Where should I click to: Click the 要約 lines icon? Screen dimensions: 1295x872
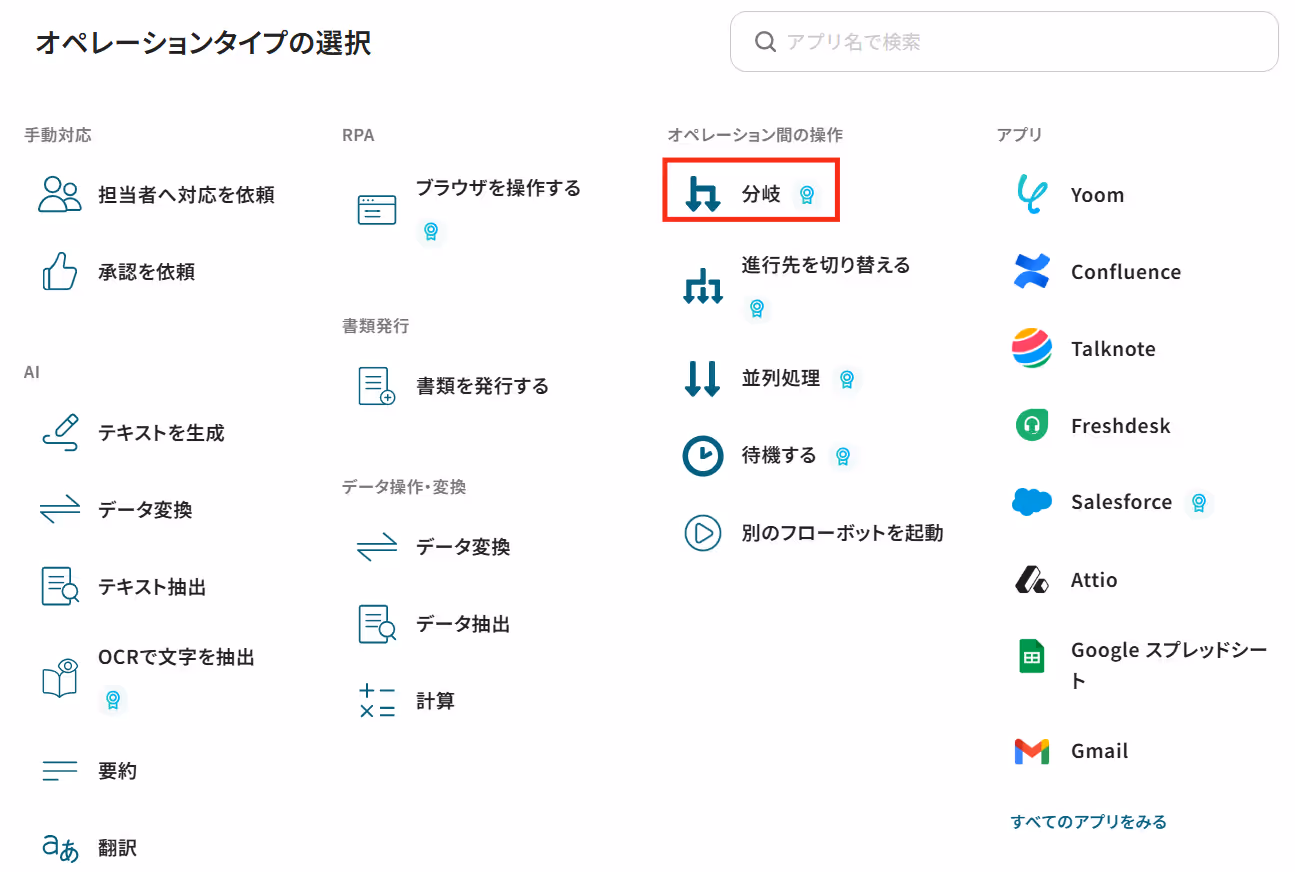60,771
